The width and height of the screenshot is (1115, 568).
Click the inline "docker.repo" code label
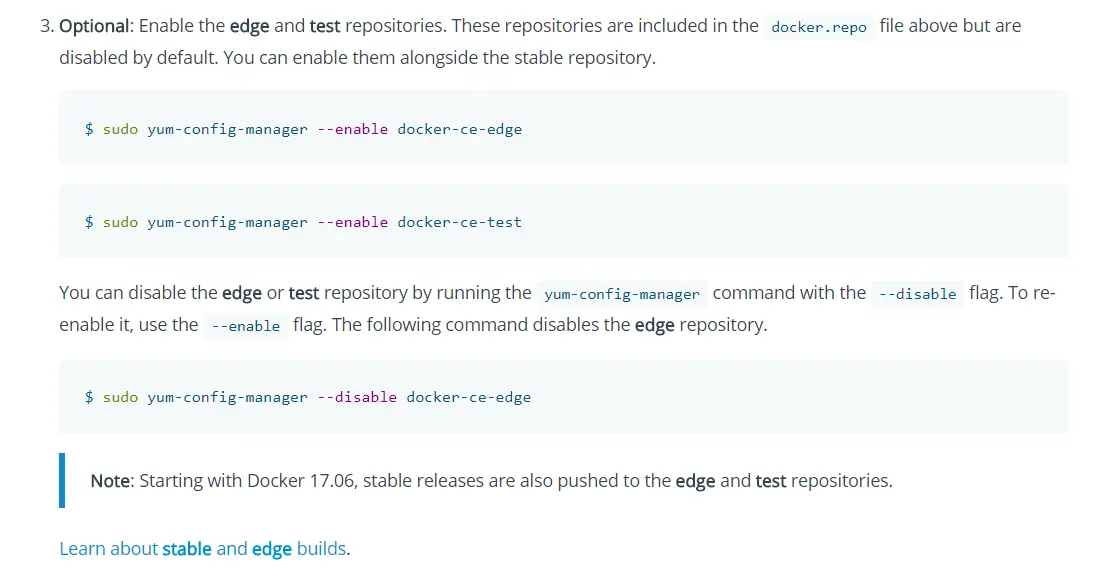coord(819,27)
